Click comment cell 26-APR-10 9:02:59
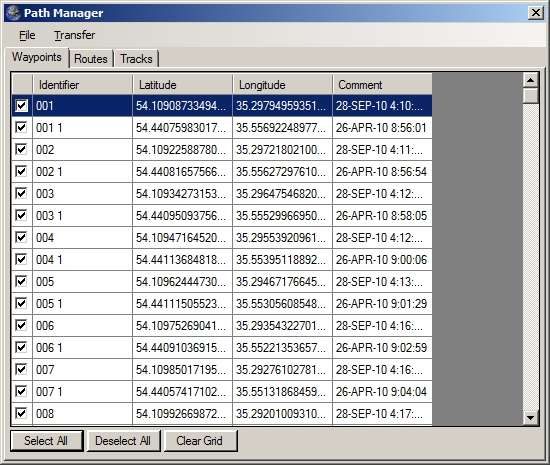The image size is (550, 465). (x=382, y=348)
